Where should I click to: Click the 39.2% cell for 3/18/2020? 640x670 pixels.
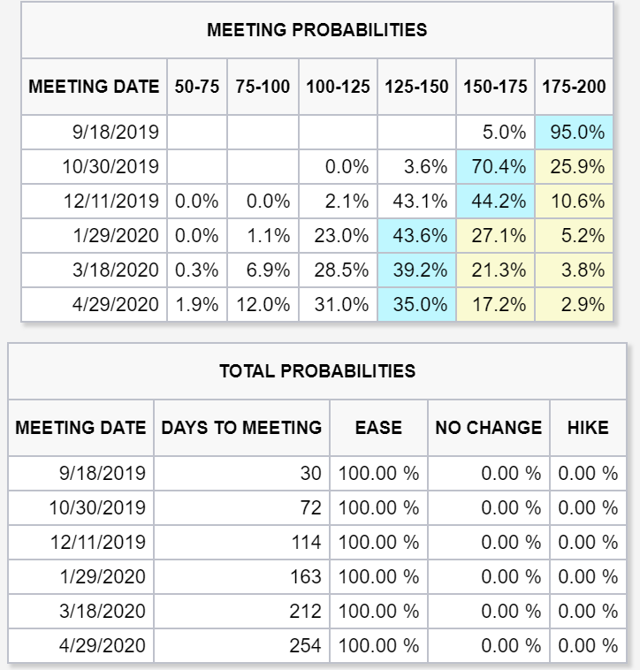pos(417,270)
